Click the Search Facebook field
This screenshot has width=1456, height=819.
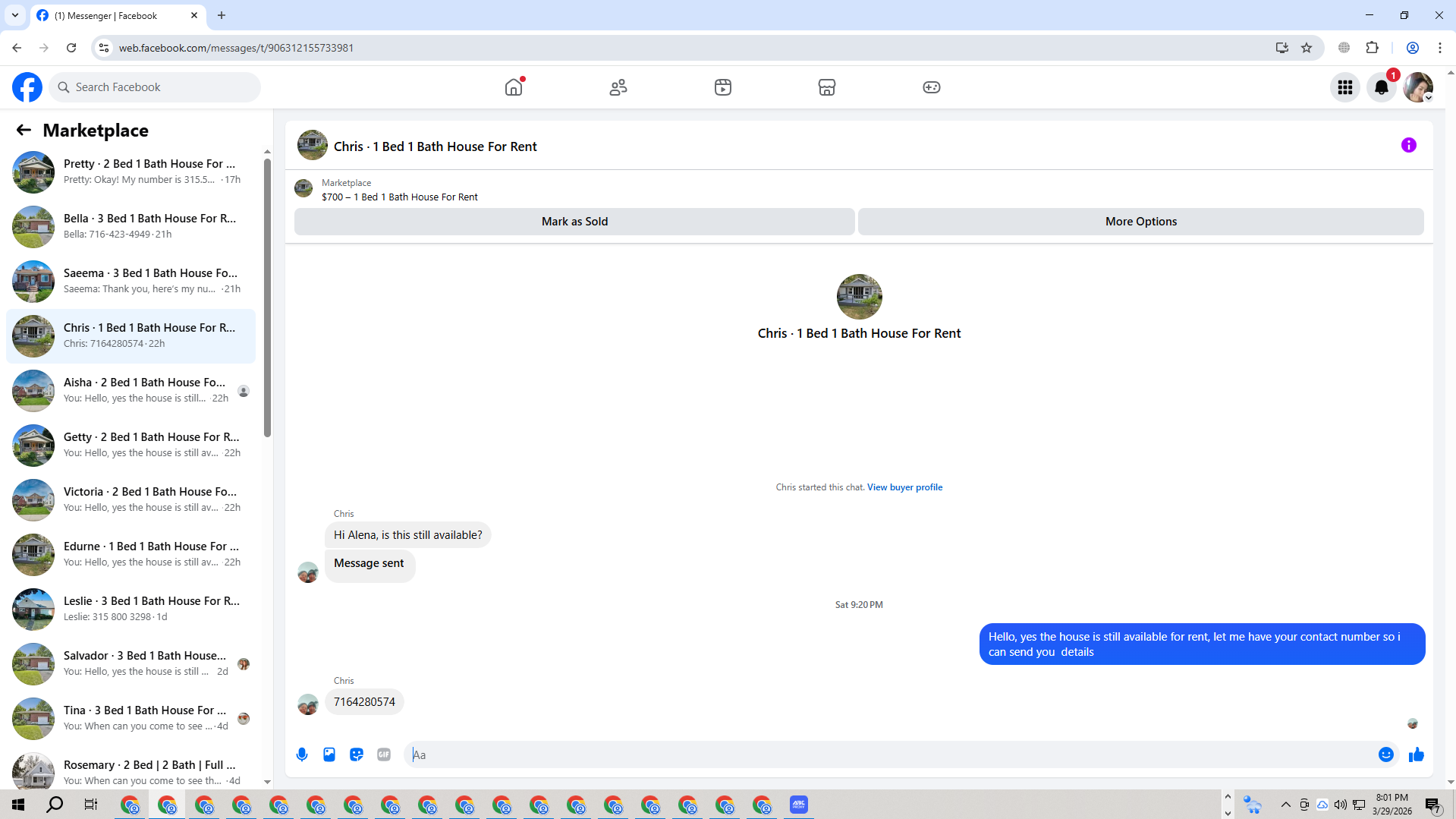point(155,87)
